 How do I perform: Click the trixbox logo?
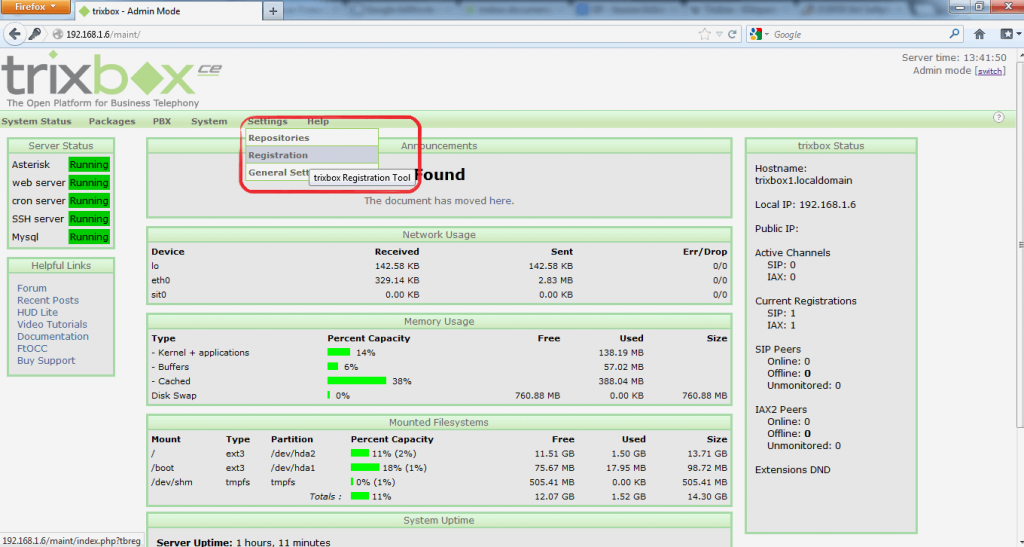(x=111, y=79)
